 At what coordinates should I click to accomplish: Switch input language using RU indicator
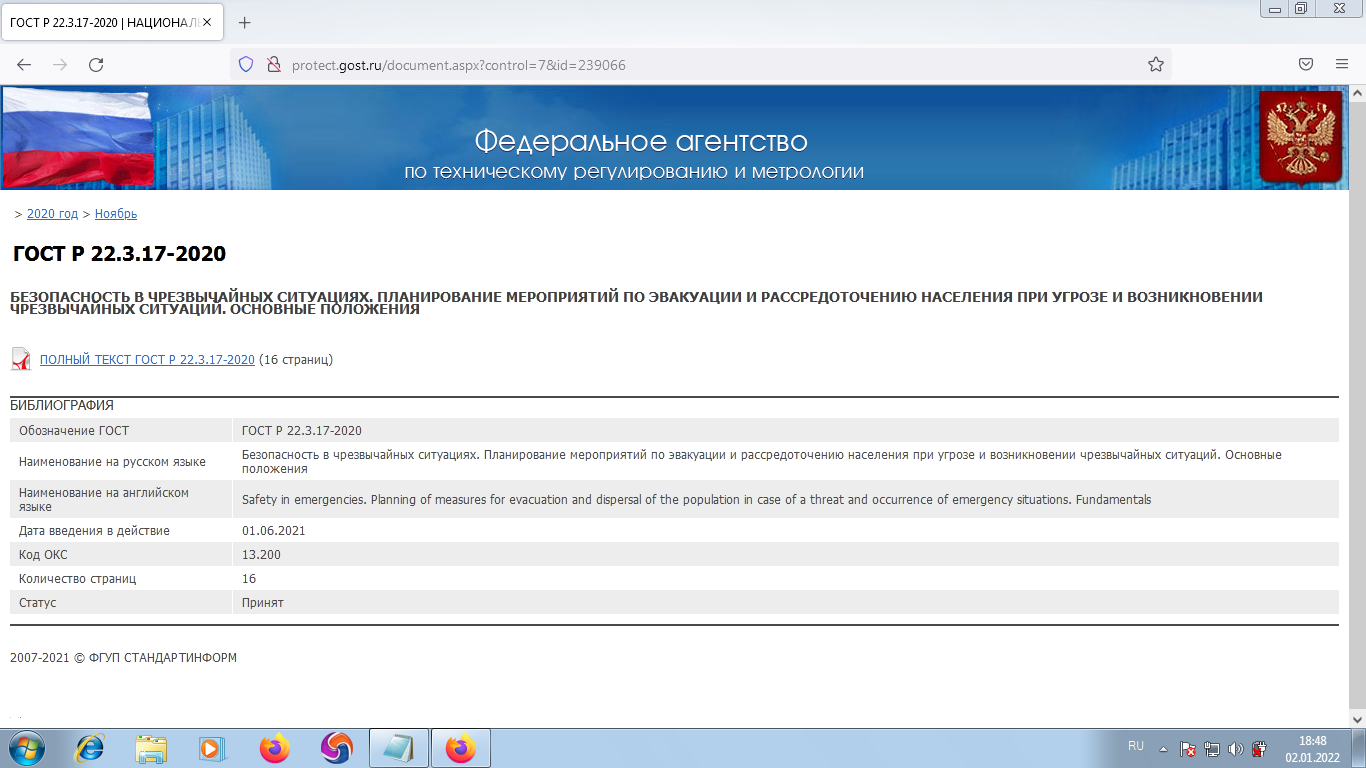pos(1136,747)
